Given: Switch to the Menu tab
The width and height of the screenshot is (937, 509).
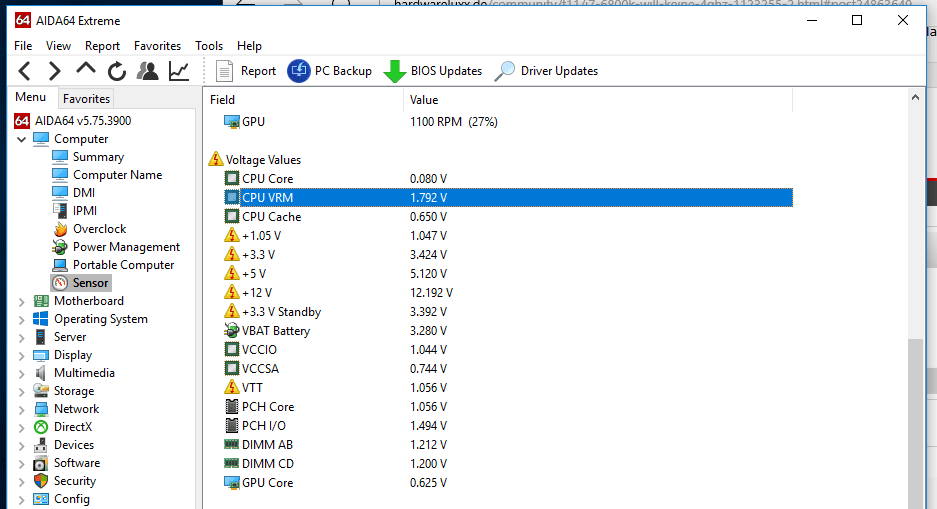Looking at the screenshot, I should click(30, 97).
